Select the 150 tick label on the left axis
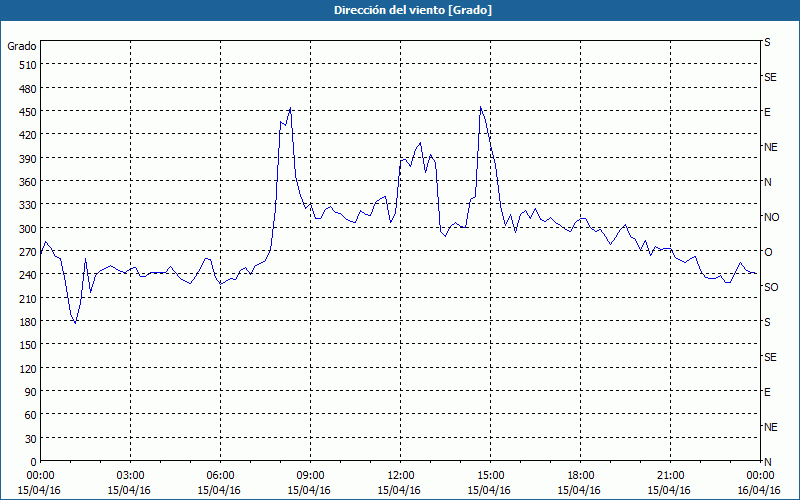The width and height of the screenshot is (800, 500). point(28,345)
